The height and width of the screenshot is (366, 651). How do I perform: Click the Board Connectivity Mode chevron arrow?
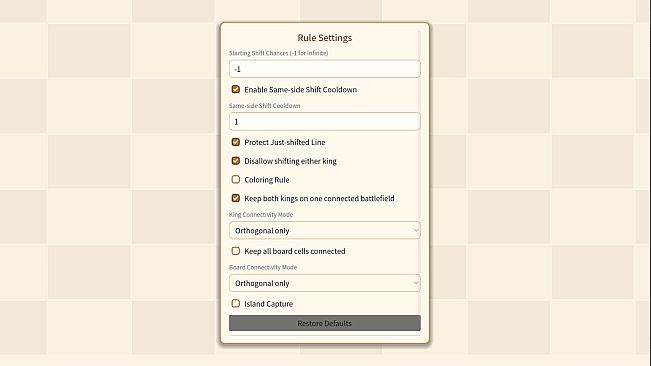(416, 283)
